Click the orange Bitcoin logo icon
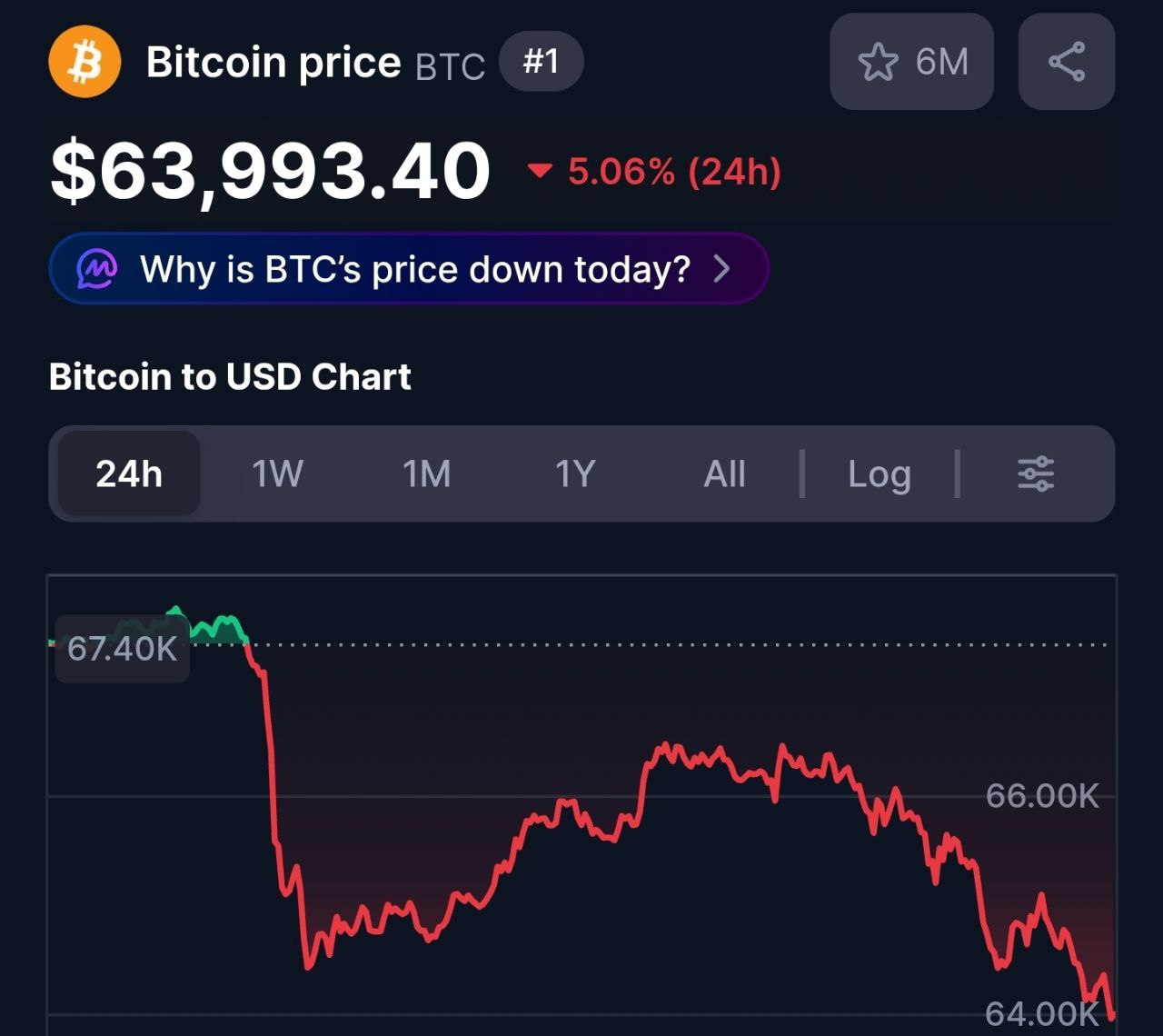This screenshot has height=1036, width=1163. (84, 62)
